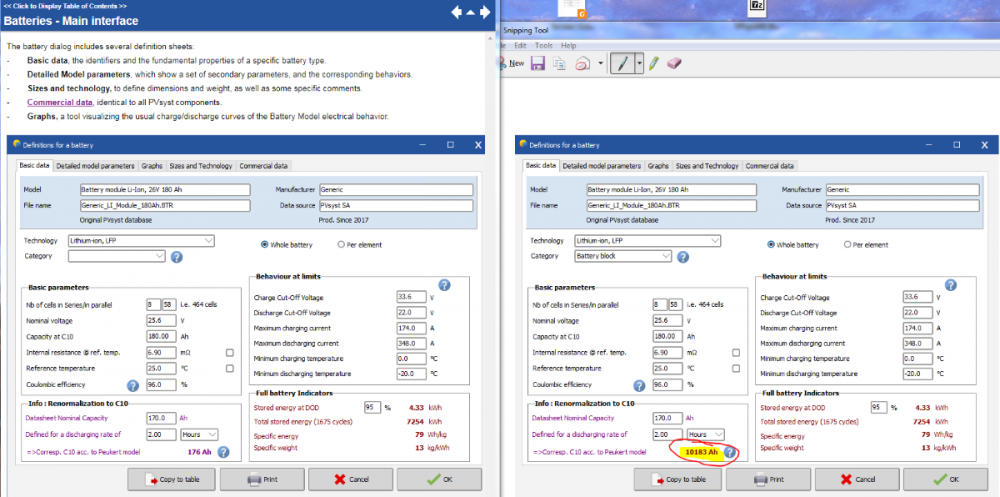
Task: Open the Send snip dropdown arrow
Action: pyautogui.click(x=600, y=63)
